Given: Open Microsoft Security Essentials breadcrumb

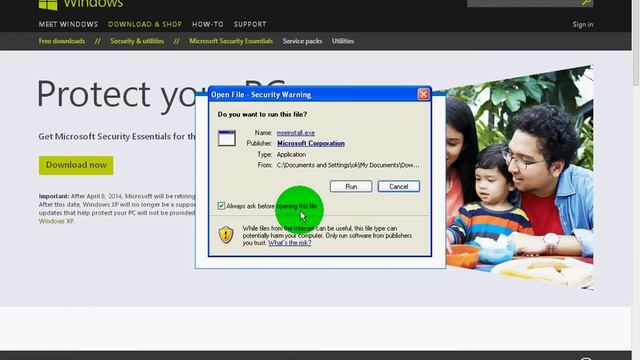Looking at the screenshot, I should point(231,41).
